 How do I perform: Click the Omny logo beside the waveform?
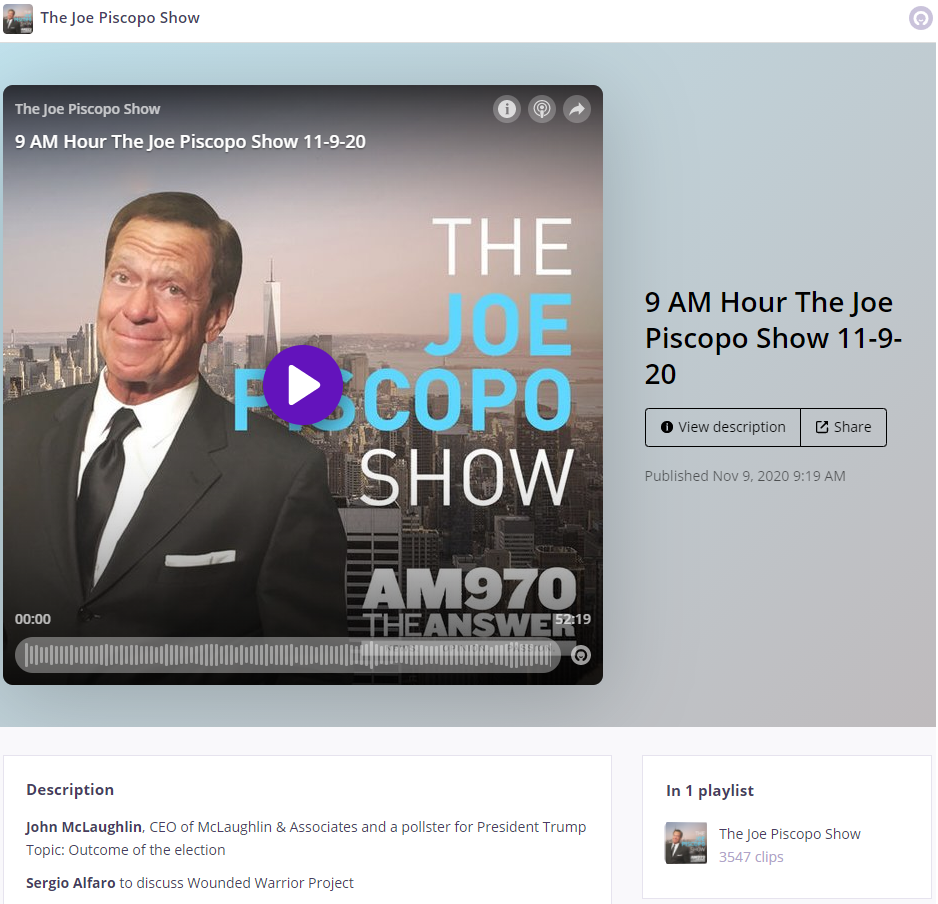581,656
